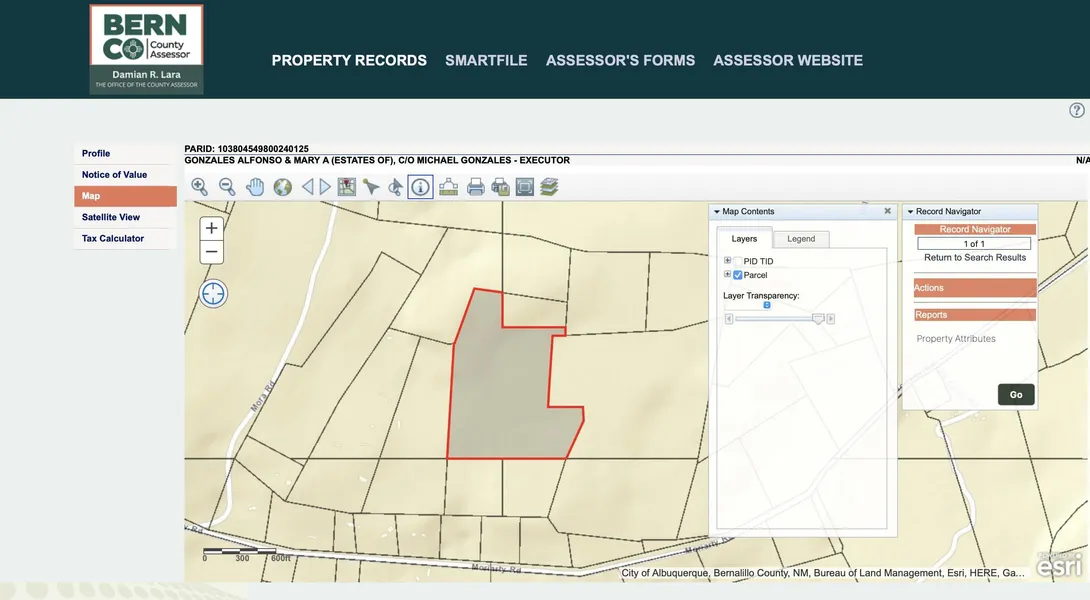Image resolution: width=1090 pixels, height=600 pixels.
Task: Click Return to Search Results link
Action: click(975, 258)
